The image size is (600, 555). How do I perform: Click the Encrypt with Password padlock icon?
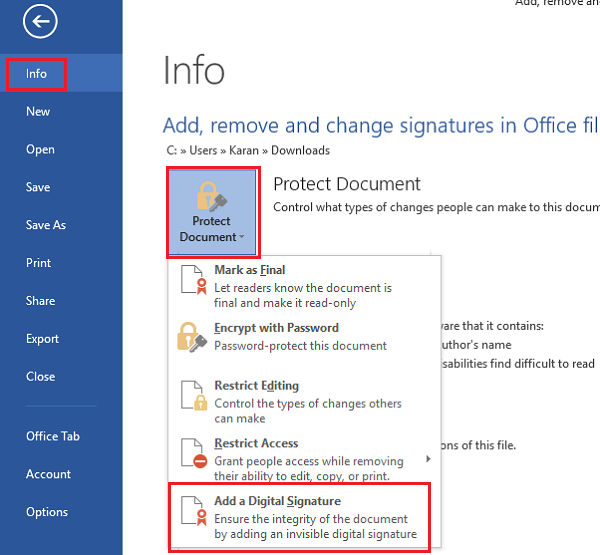192,337
